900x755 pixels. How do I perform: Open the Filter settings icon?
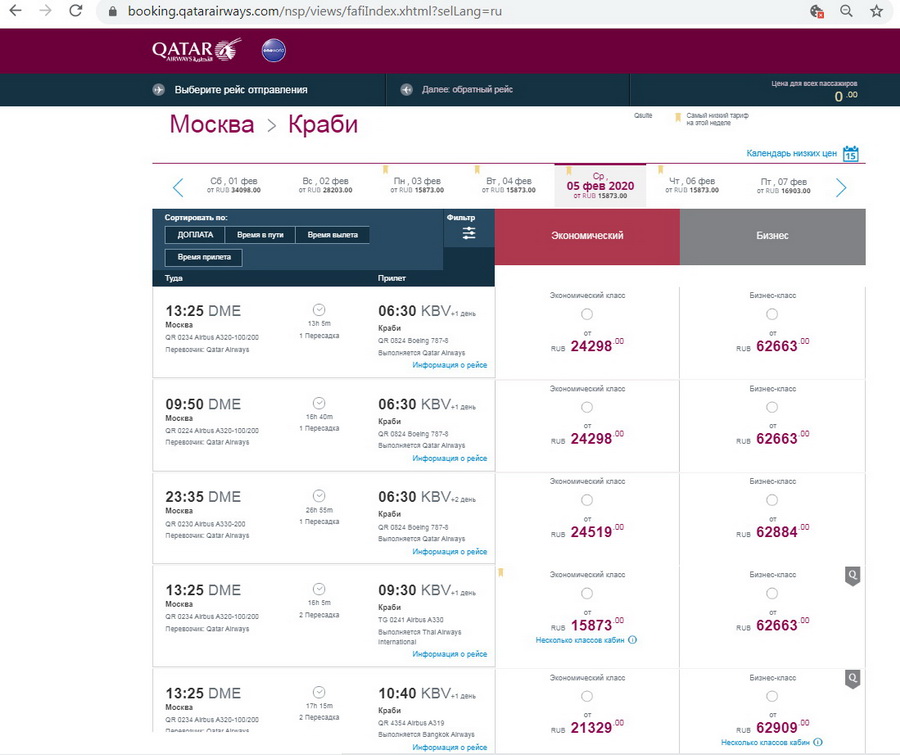coord(468,233)
